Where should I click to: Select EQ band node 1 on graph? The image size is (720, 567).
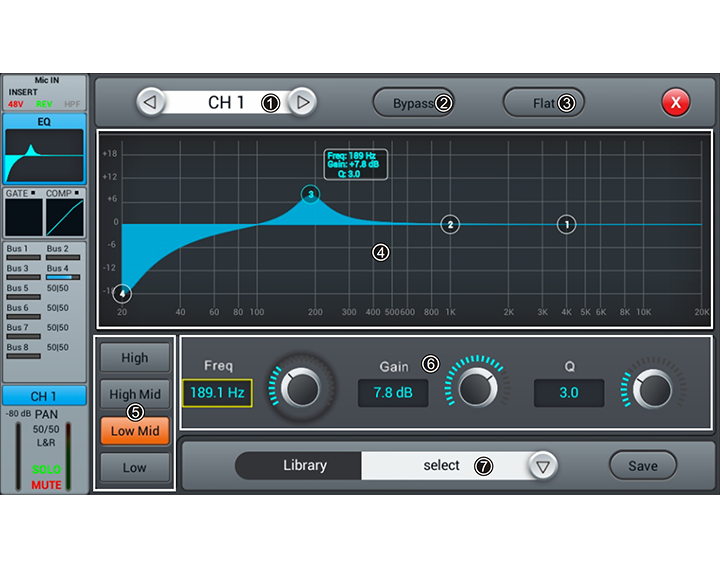click(567, 225)
